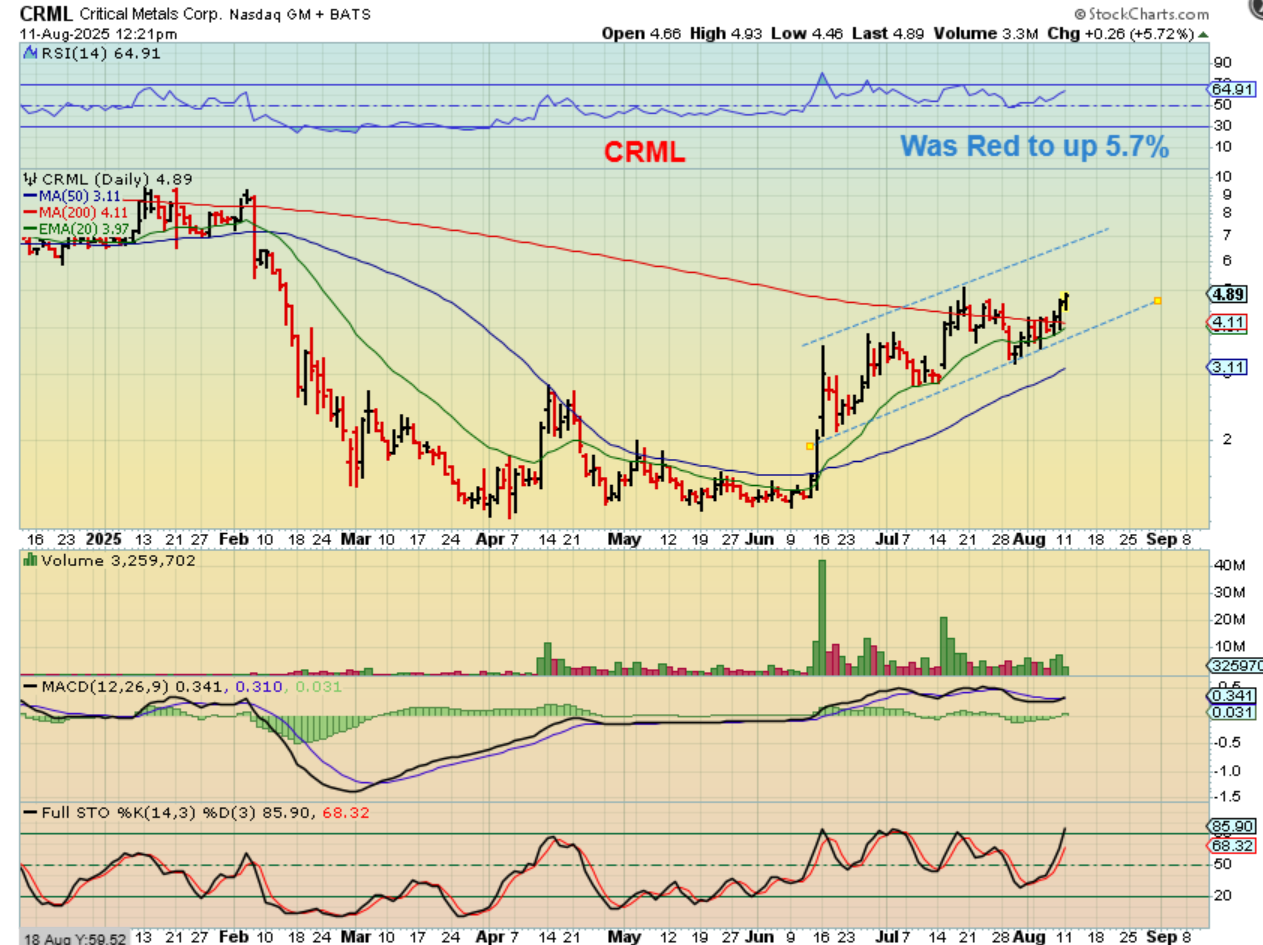Click the green up-arrow beside the Chg value
The height and width of the screenshot is (945, 1263).
(1202, 33)
